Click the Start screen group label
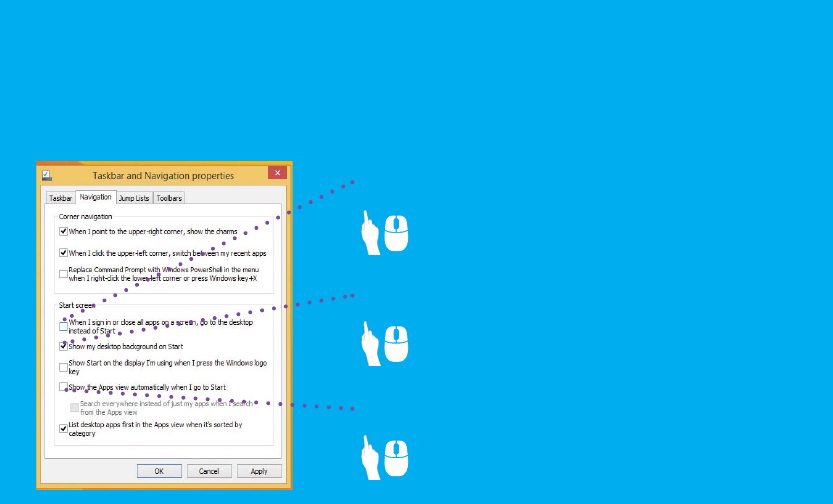 point(76,305)
